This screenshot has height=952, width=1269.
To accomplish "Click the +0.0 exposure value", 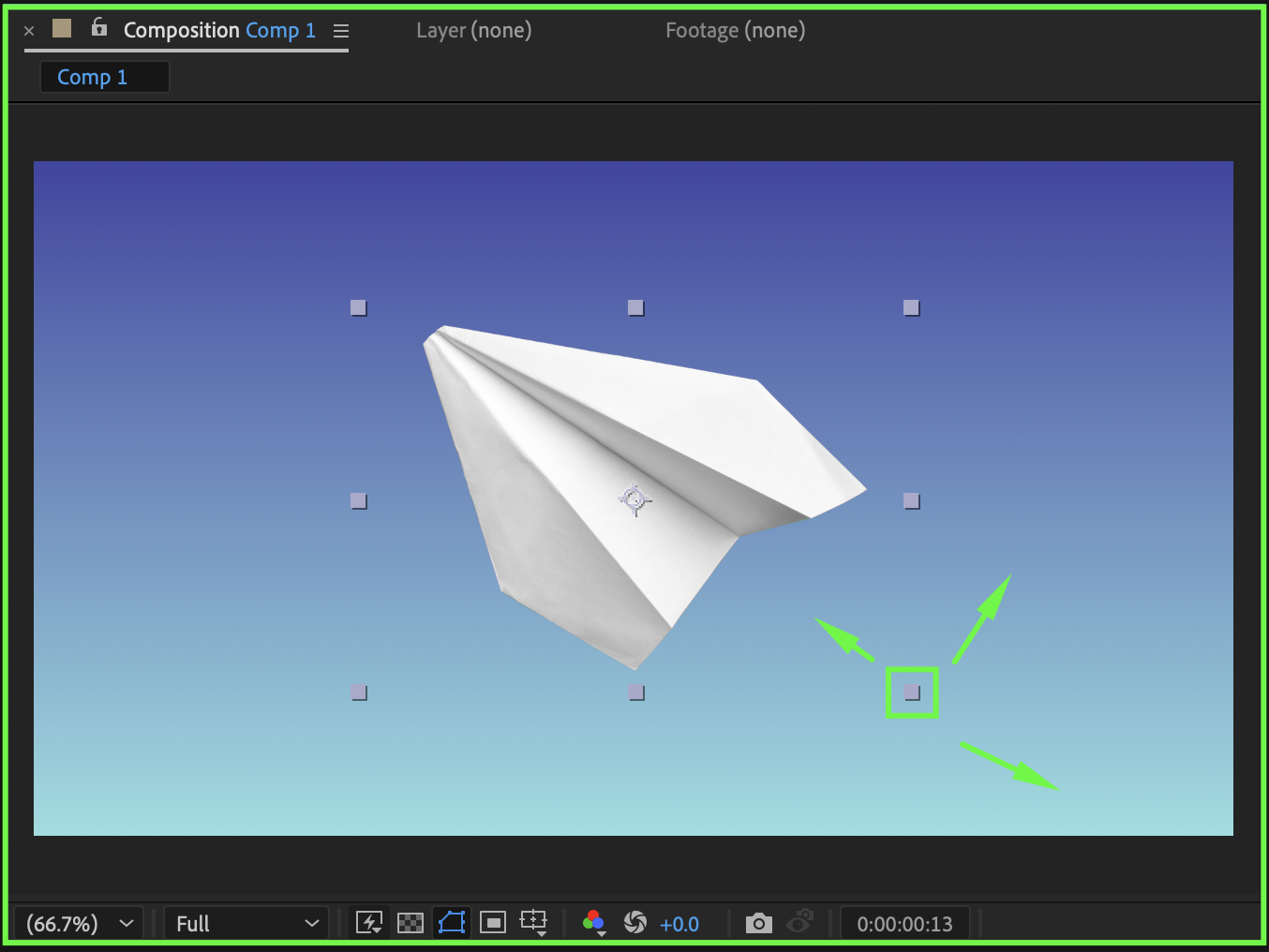I will pos(679,924).
